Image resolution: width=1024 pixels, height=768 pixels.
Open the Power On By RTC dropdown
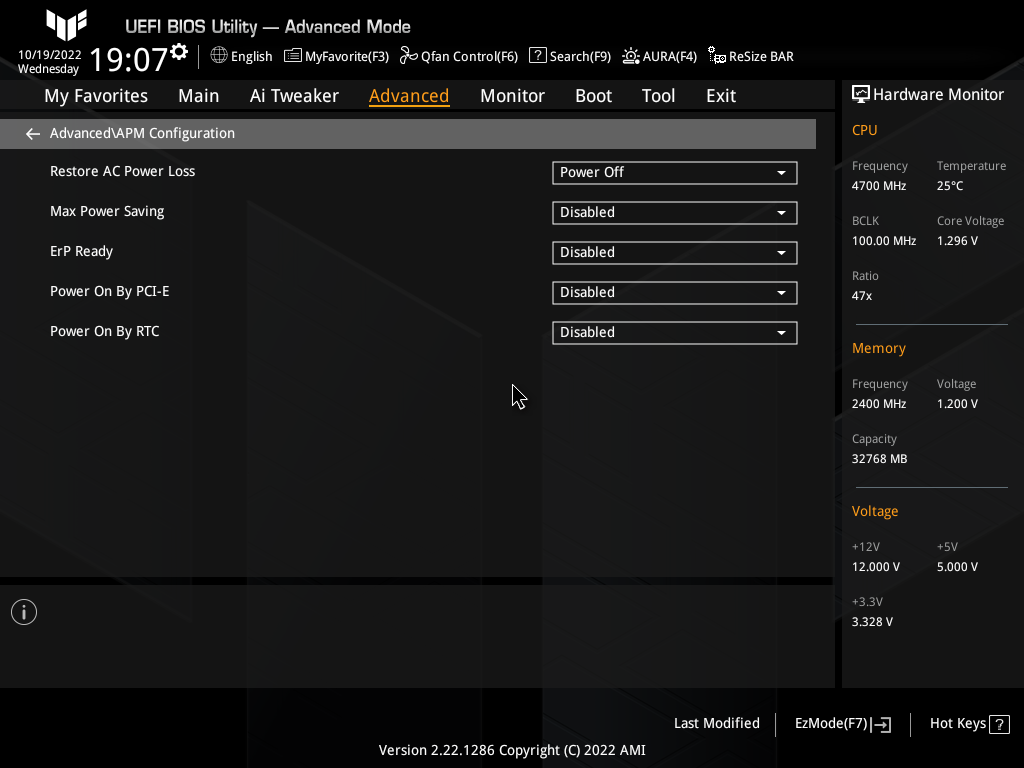coord(674,332)
